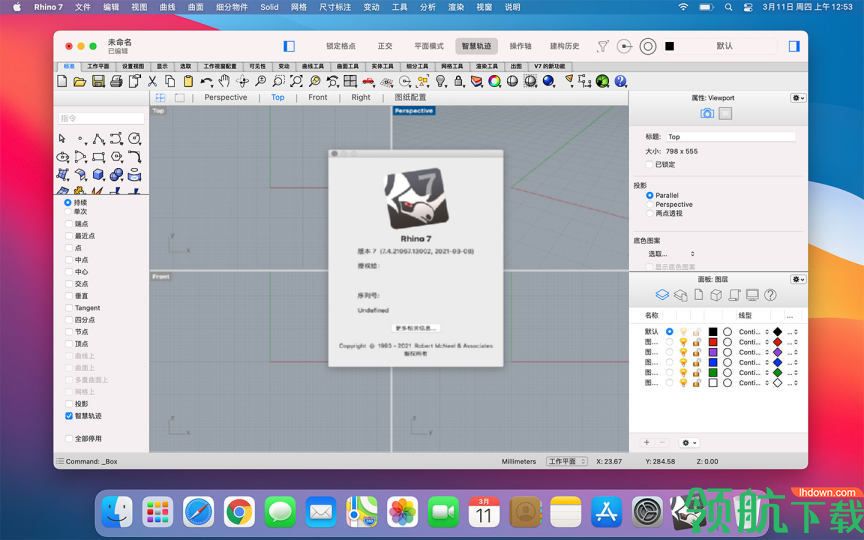
Task: Click the more info button in About dialog
Action: tap(416, 328)
